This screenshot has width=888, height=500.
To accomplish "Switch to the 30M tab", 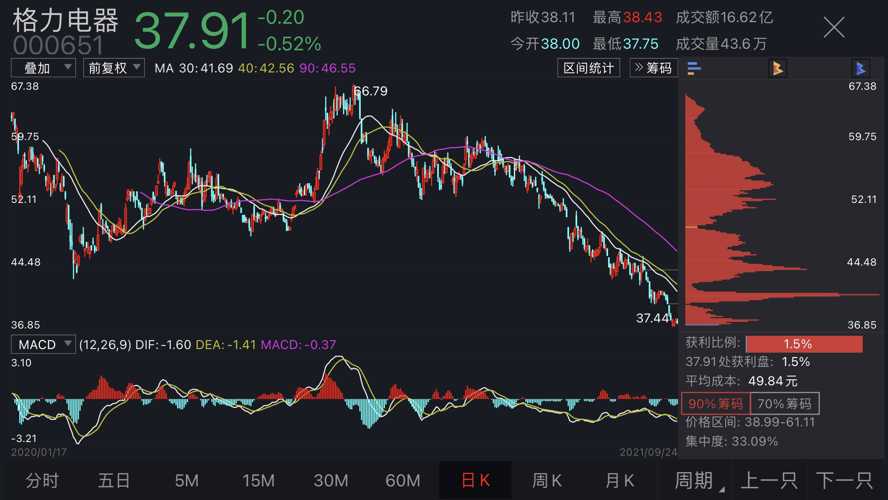I will (x=331, y=481).
